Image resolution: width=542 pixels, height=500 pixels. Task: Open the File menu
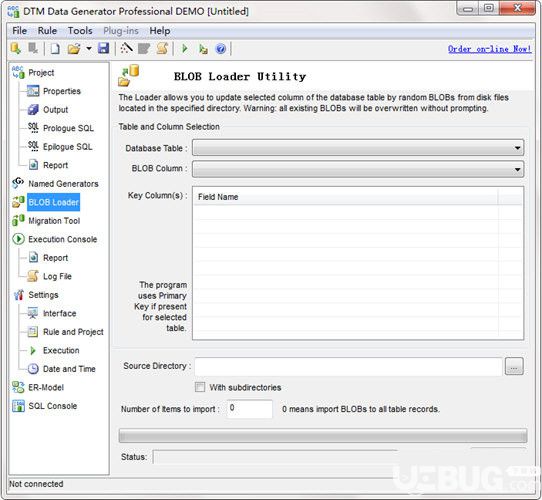click(x=19, y=31)
